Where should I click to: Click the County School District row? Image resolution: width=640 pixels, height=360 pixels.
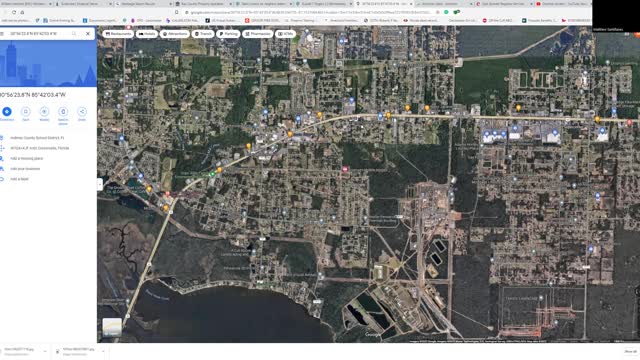(37, 138)
